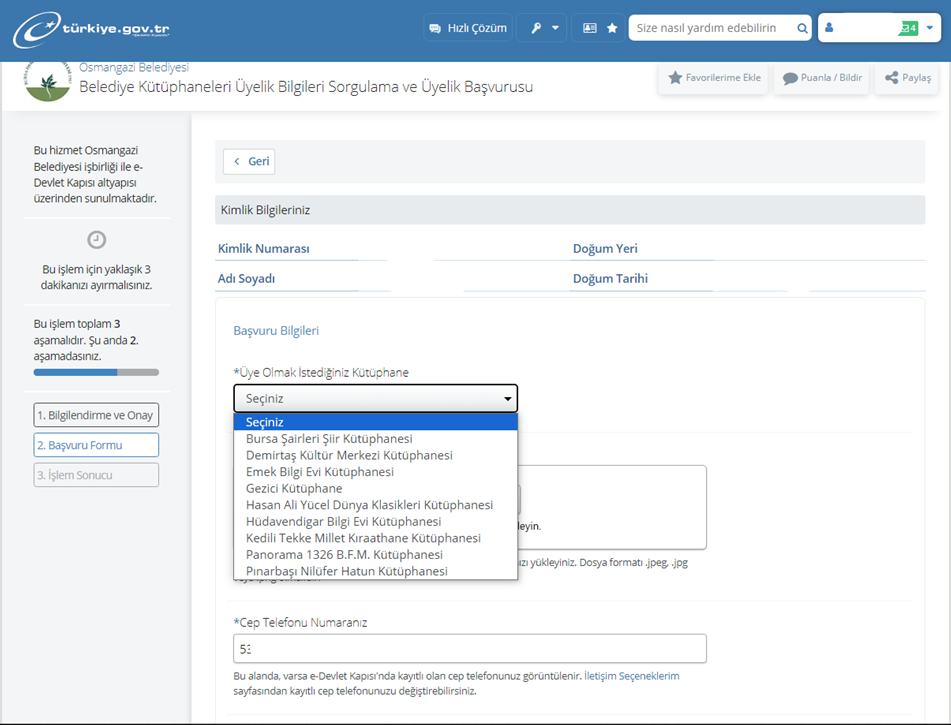Select step 2. Başvuru Formu

(x=96, y=445)
